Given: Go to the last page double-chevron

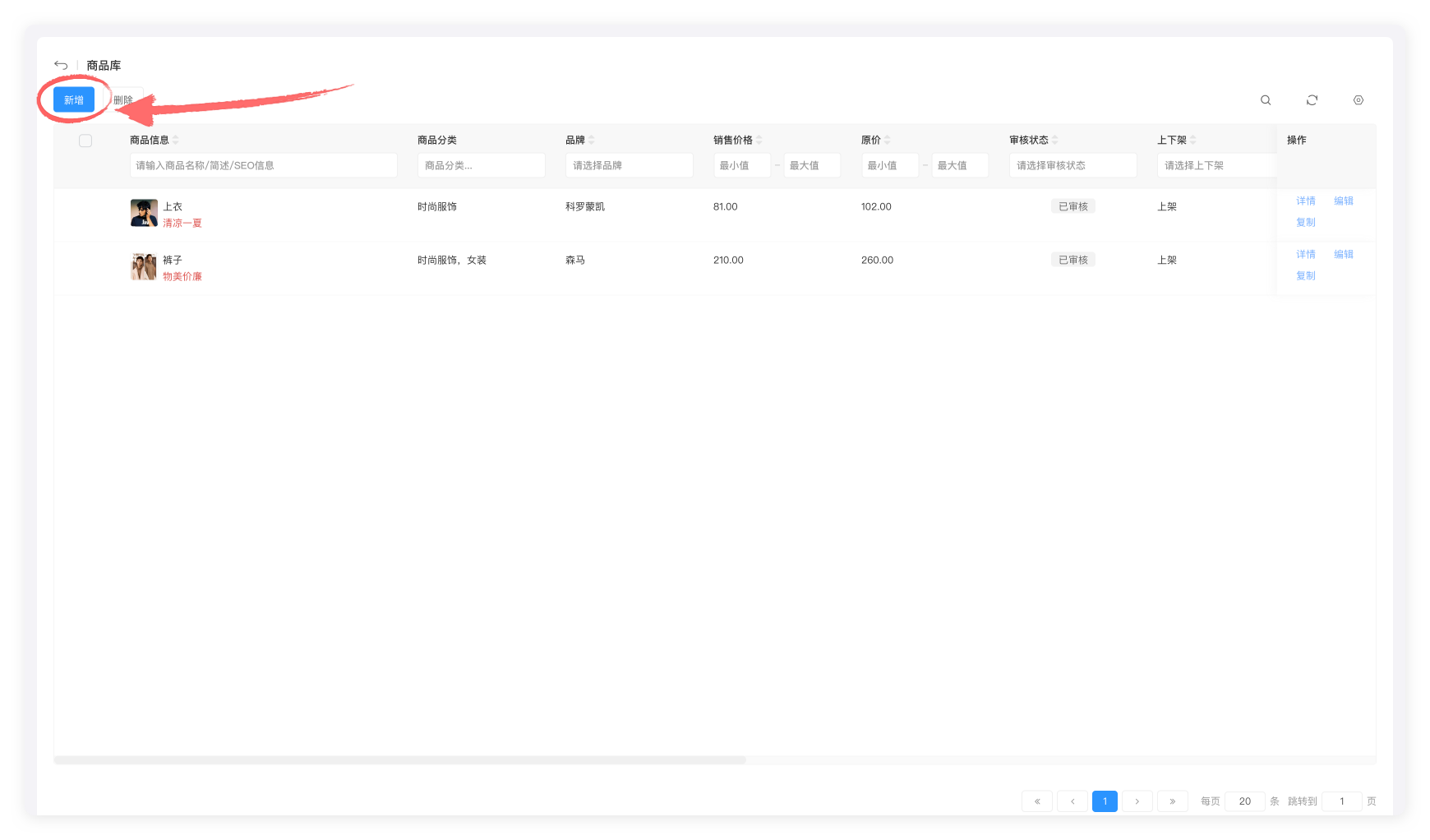Looking at the screenshot, I should pyautogui.click(x=1172, y=801).
